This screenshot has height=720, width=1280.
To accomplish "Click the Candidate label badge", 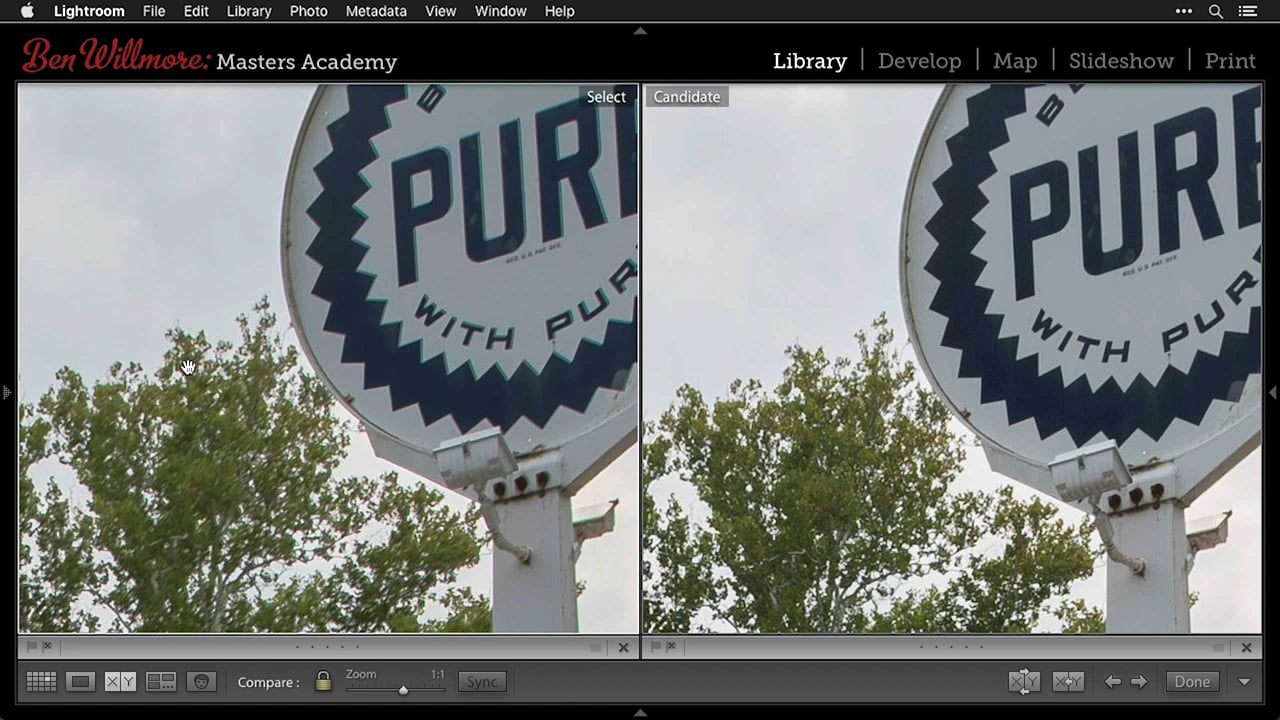I will coord(687,97).
